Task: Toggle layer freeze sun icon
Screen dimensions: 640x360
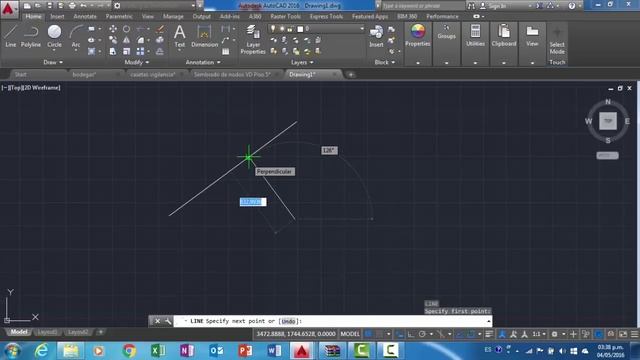Action: tap(282, 29)
